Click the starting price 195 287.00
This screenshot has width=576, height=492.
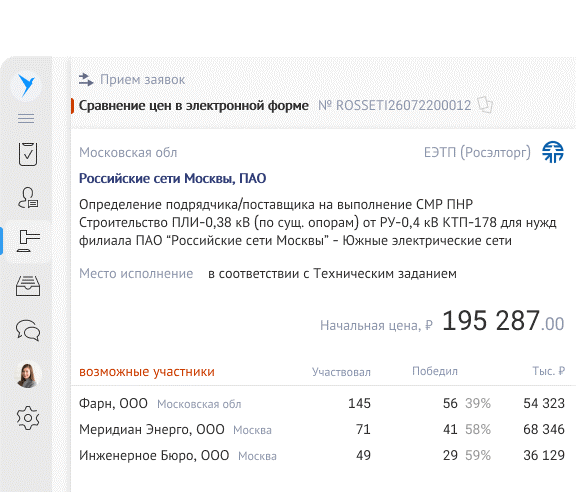pyautogui.click(x=503, y=321)
